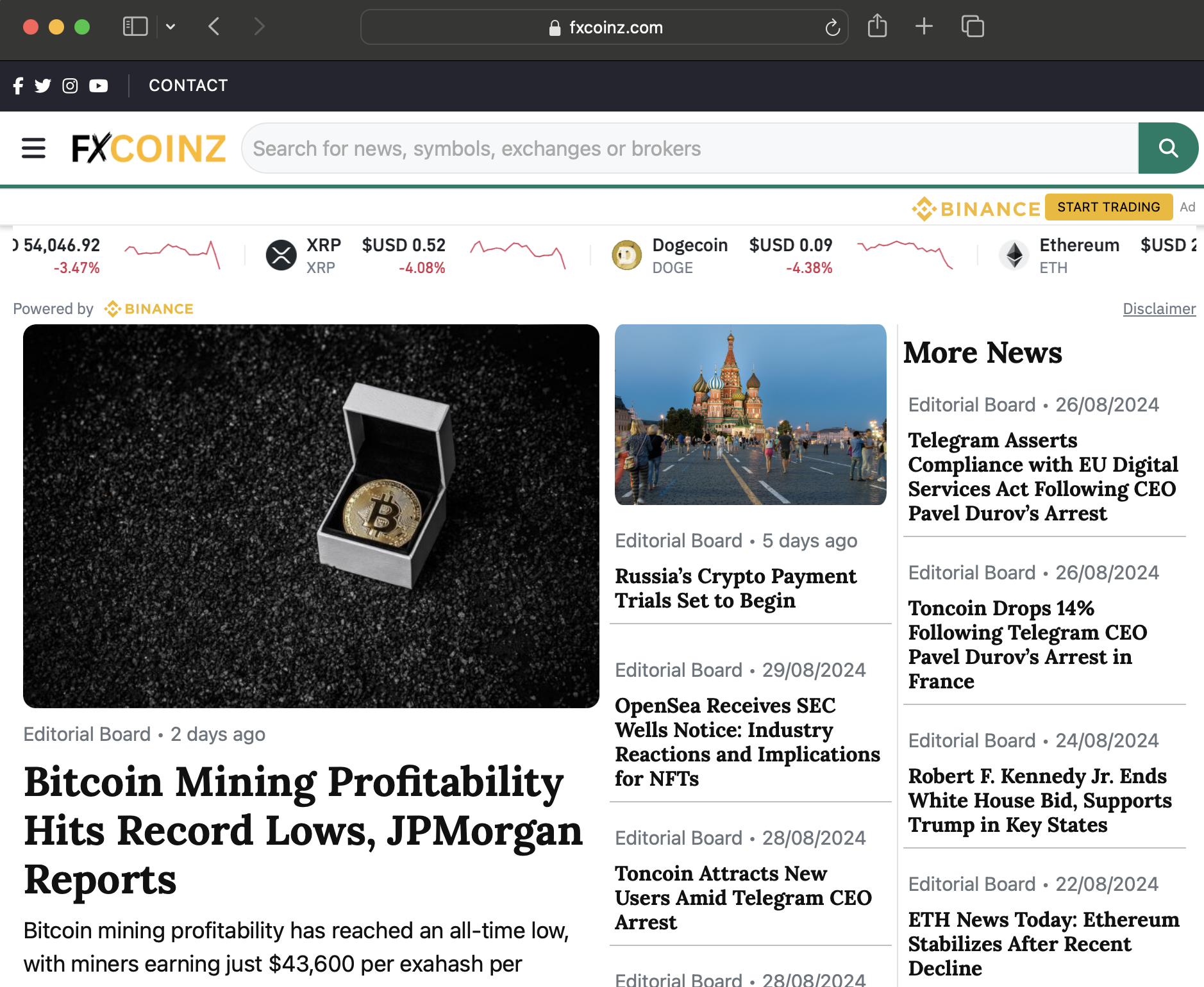Click the More News heading
Viewport: 1204px width, 987px height.
983,352
